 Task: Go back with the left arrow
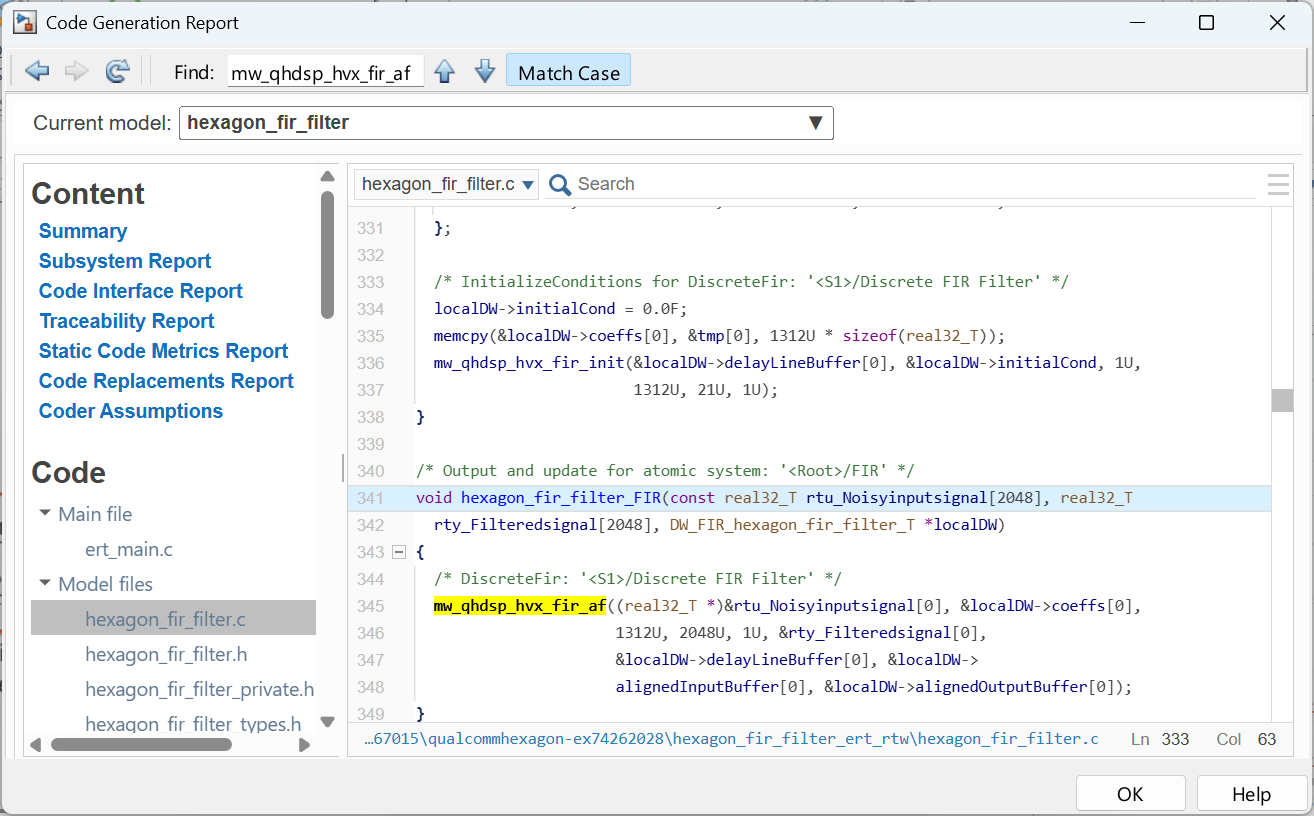pos(37,72)
